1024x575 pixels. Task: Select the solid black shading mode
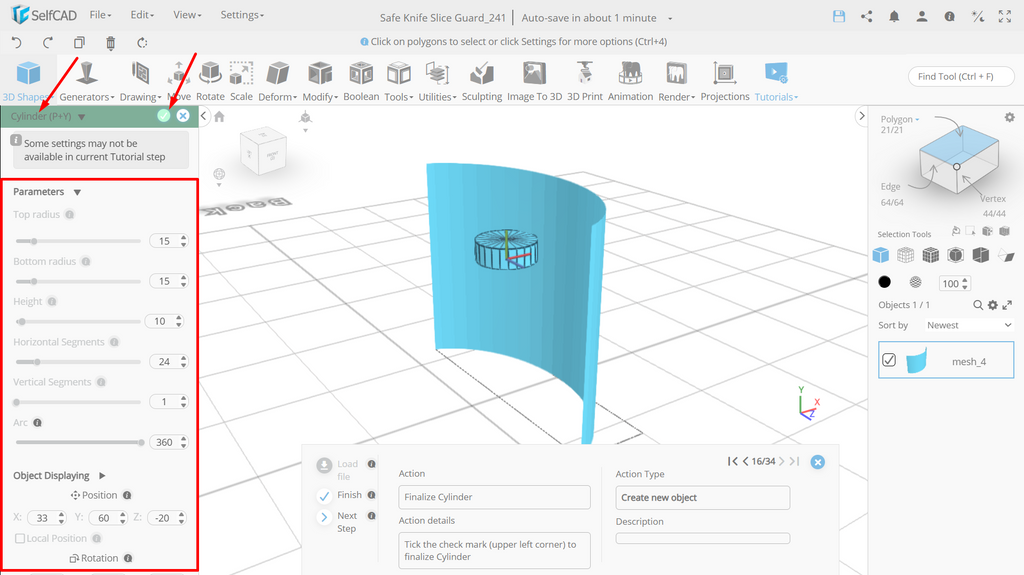pyautogui.click(x=884, y=282)
